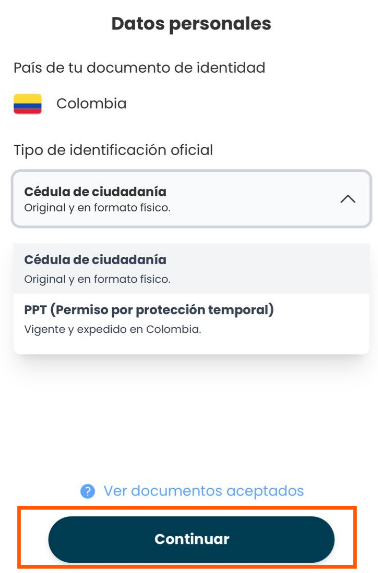Select the Colombia country name
378x573 pixels.
[91, 104]
